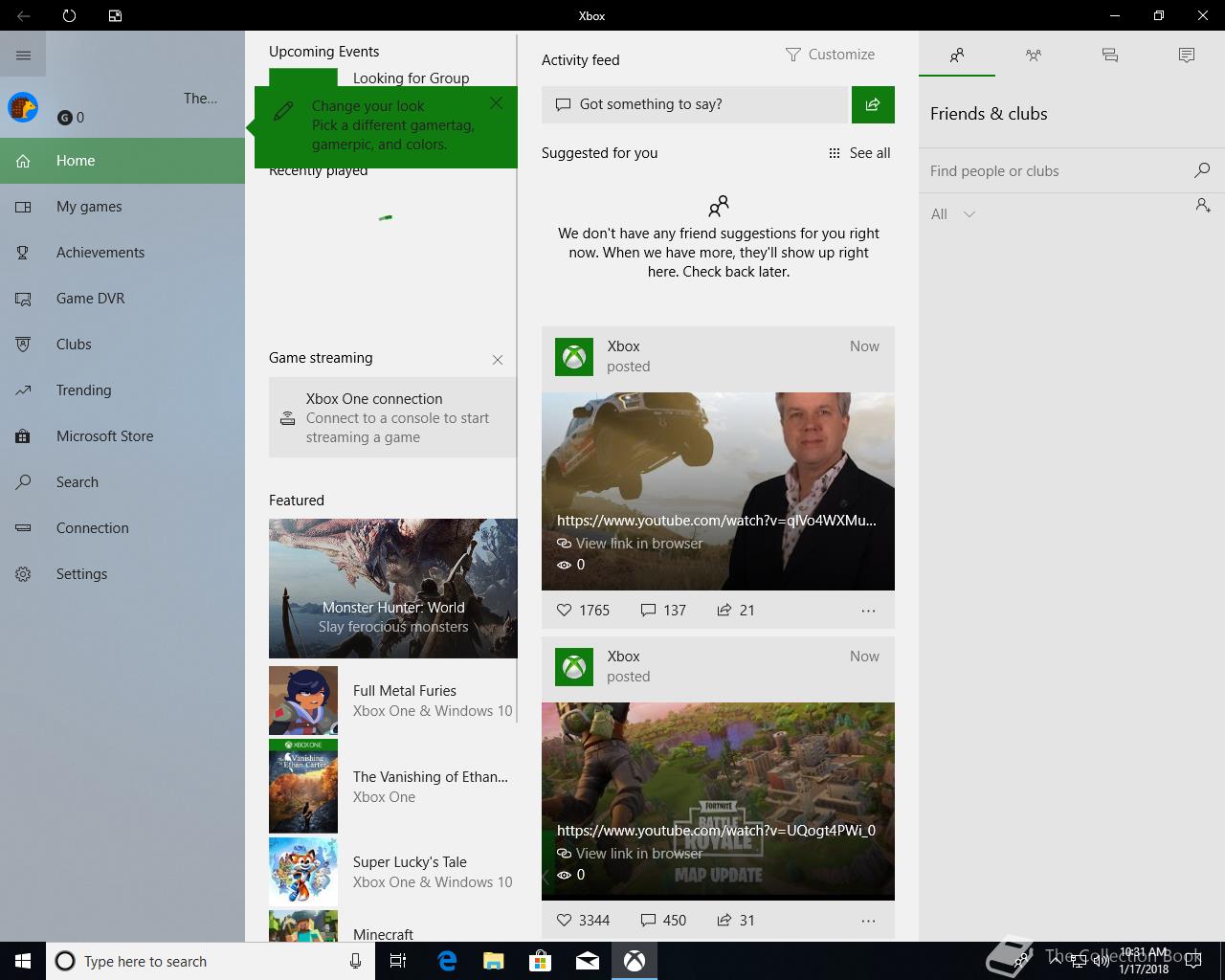Open more options on Fortnite post

(x=868, y=920)
